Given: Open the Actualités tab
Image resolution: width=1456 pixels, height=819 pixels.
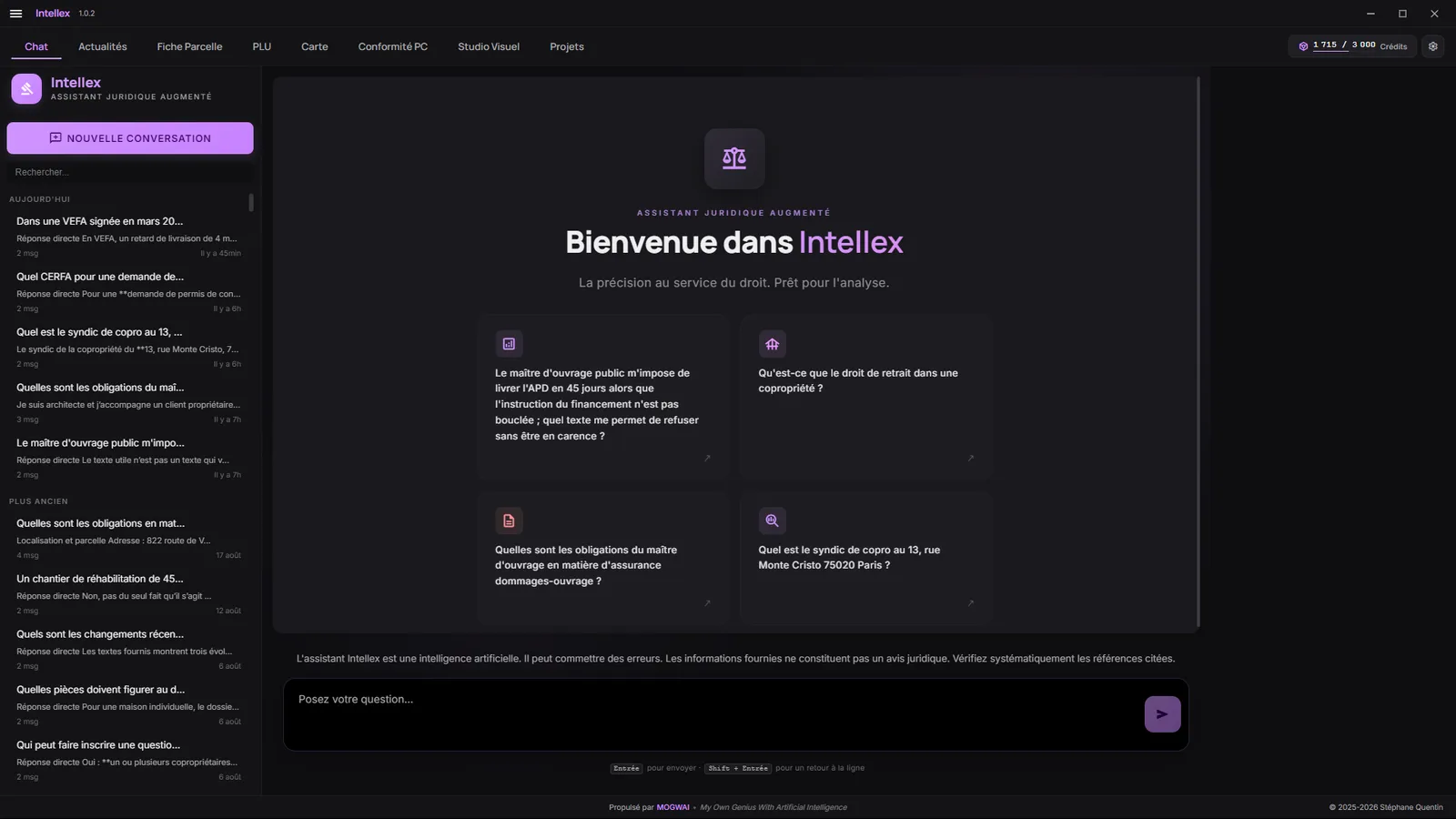Looking at the screenshot, I should (x=103, y=46).
